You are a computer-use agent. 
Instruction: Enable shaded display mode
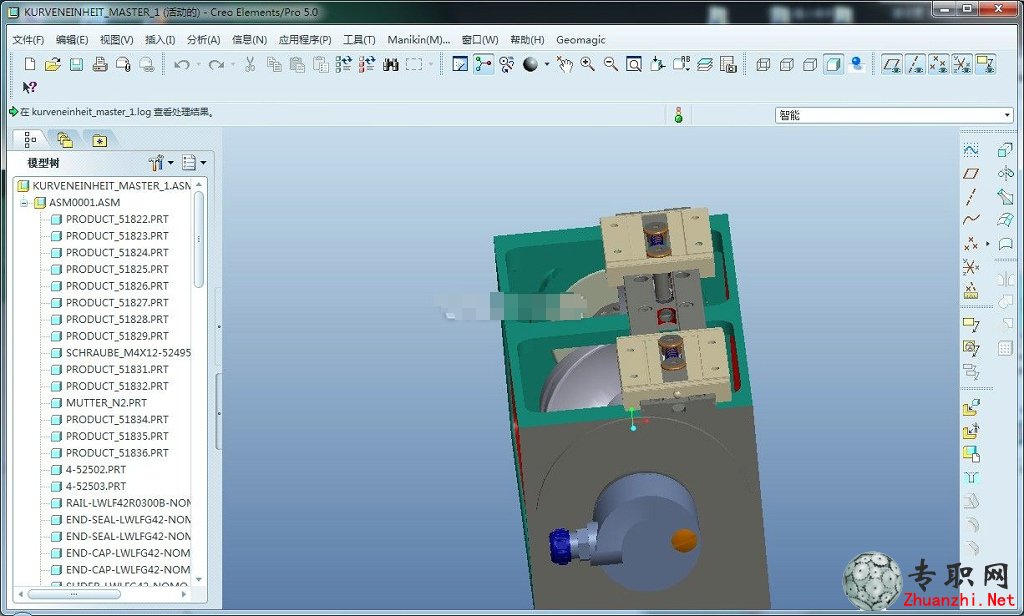pos(833,64)
